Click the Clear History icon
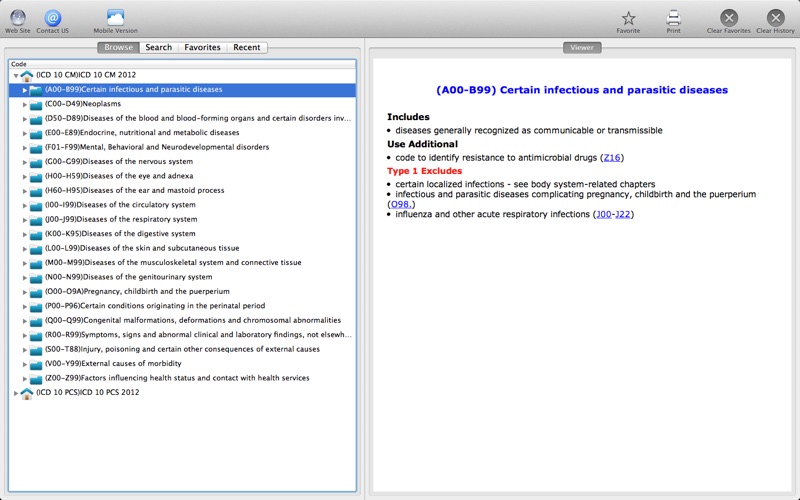Image resolution: width=800 pixels, height=500 pixels. click(x=776, y=18)
